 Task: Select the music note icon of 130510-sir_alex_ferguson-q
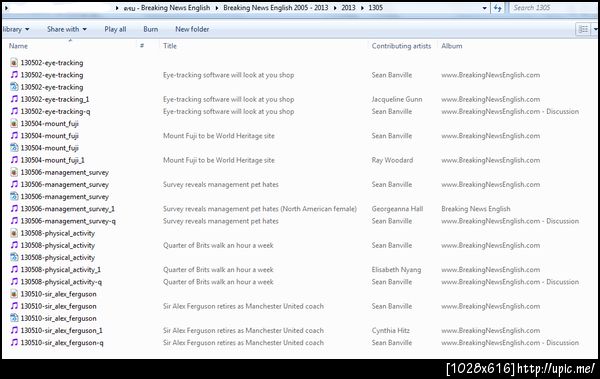point(14,343)
